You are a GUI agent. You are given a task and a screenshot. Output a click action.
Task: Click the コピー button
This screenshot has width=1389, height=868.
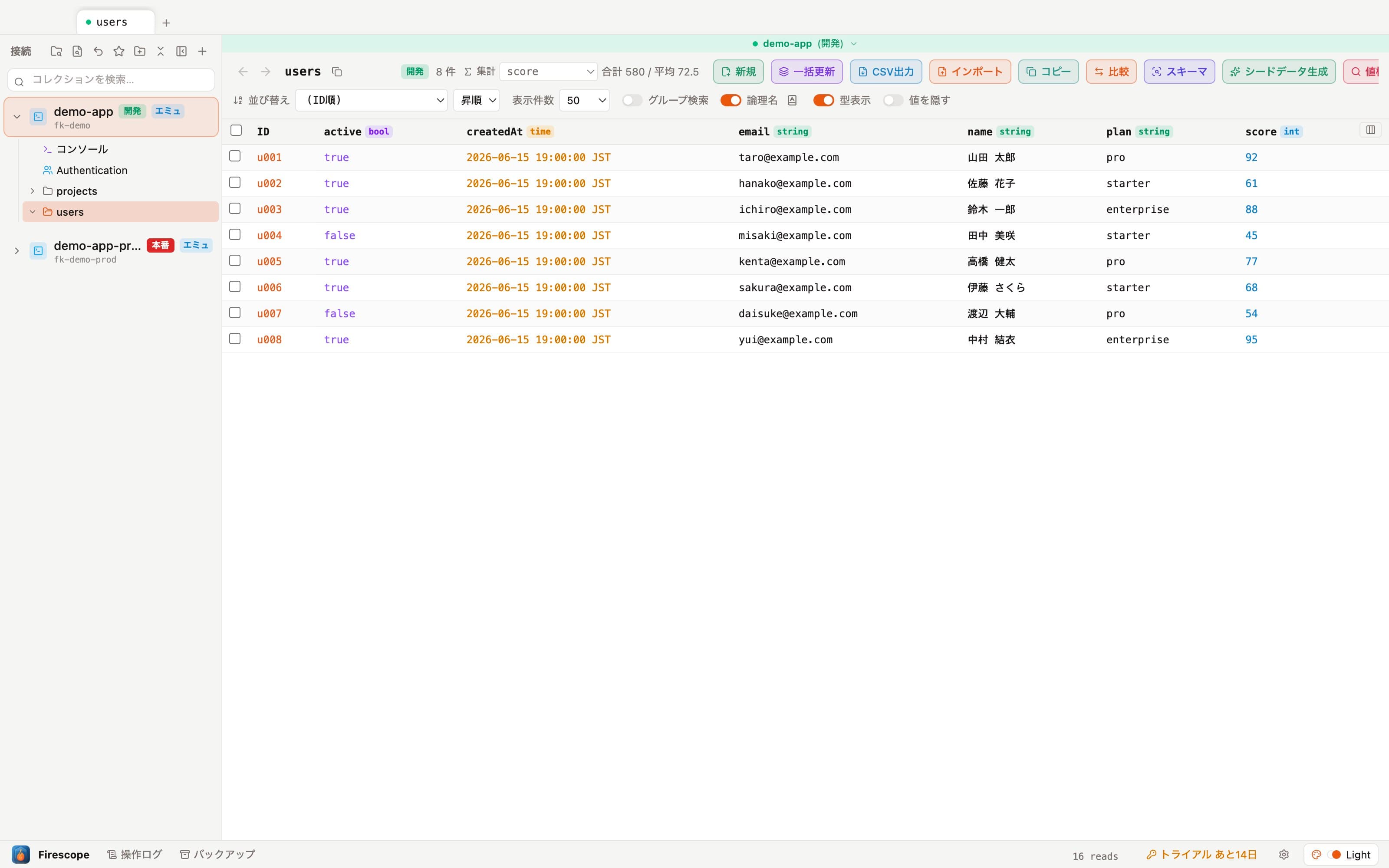click(1048, 72)
